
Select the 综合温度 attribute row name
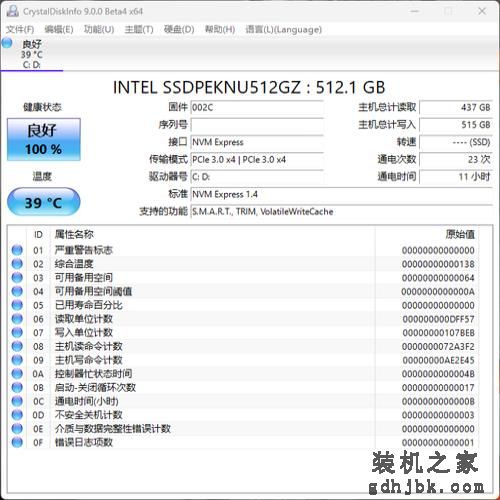[74, 264]
